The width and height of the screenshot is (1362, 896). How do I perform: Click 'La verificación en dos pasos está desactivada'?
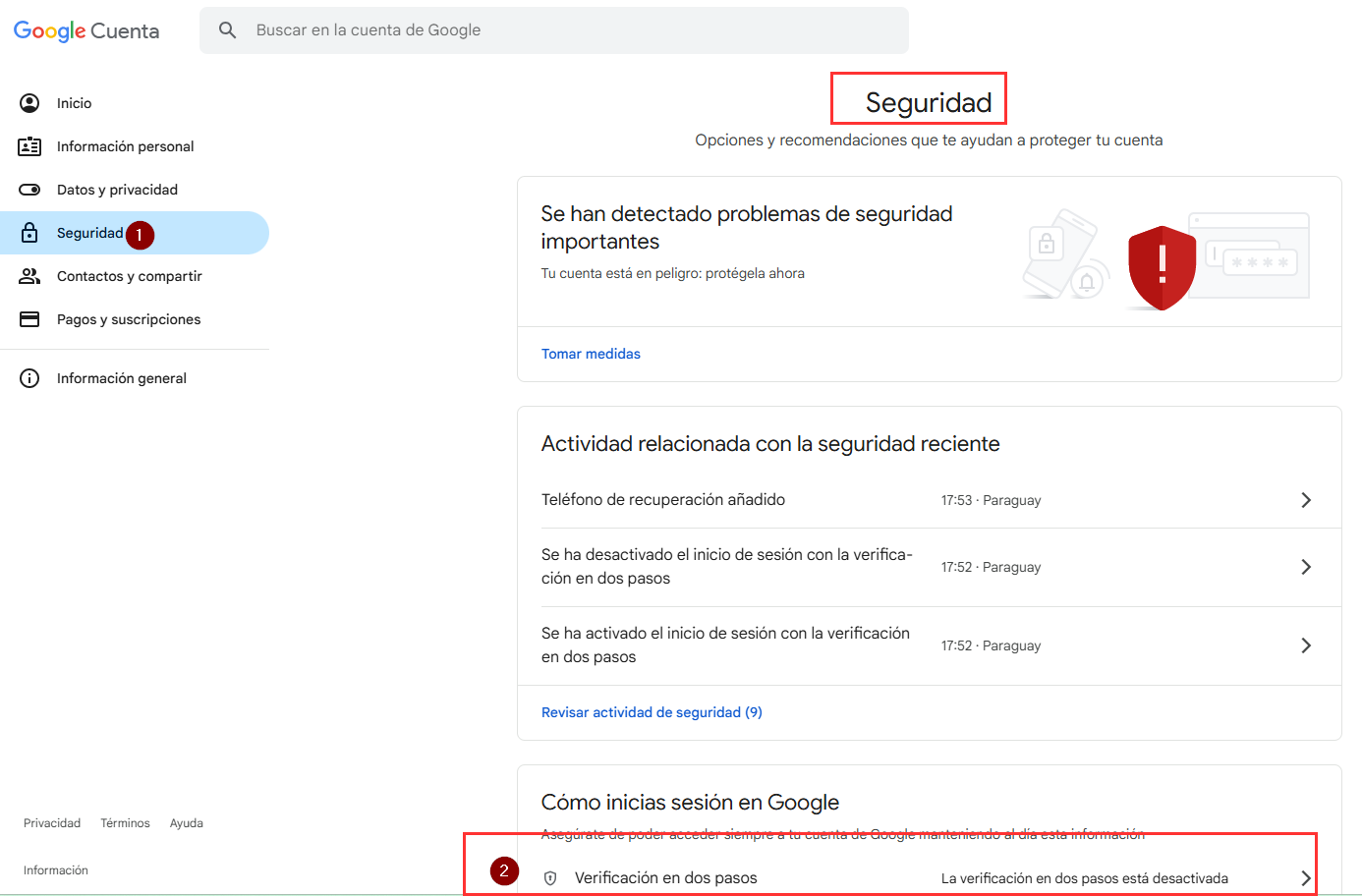pyautogui.click(x=1085, y=878)
